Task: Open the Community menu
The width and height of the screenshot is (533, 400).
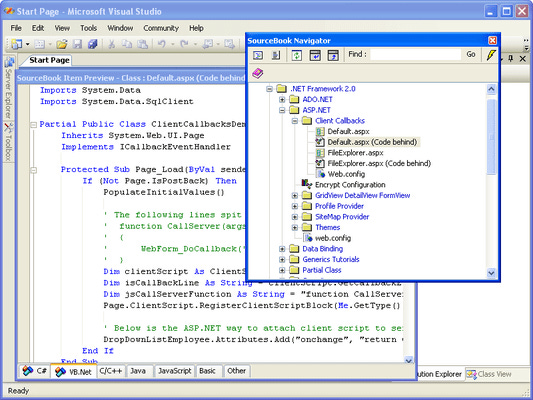Action: pos(161,28)
